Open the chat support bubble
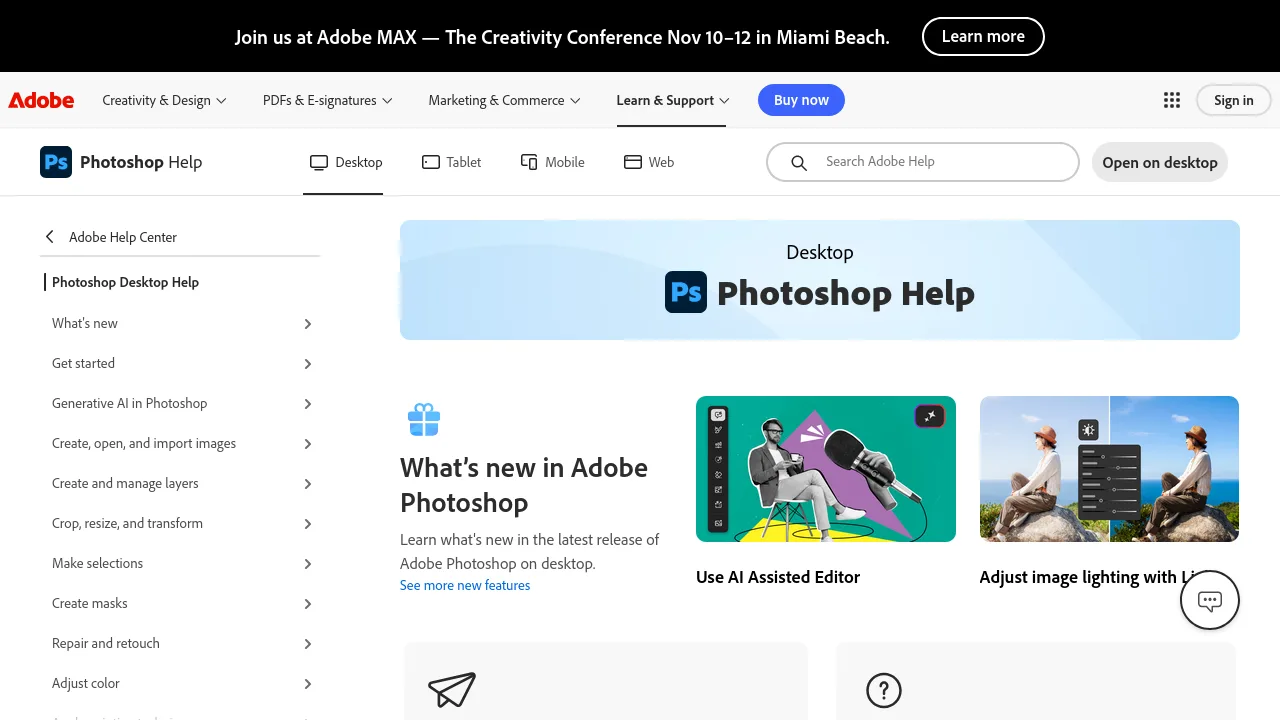Image resolution: width=1280 pixels, height=720 pixels. click(1210, 600)
